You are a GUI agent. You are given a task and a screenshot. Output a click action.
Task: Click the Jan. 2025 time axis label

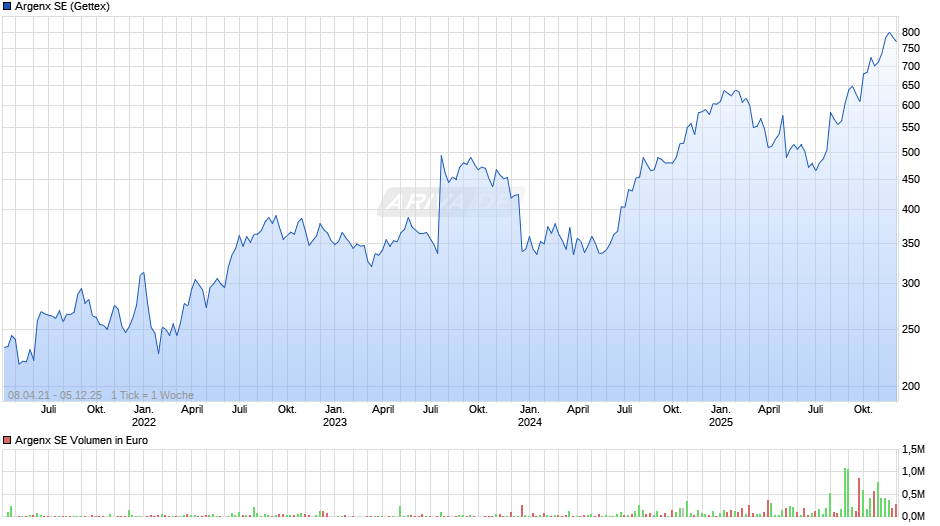tap(721, 416)
